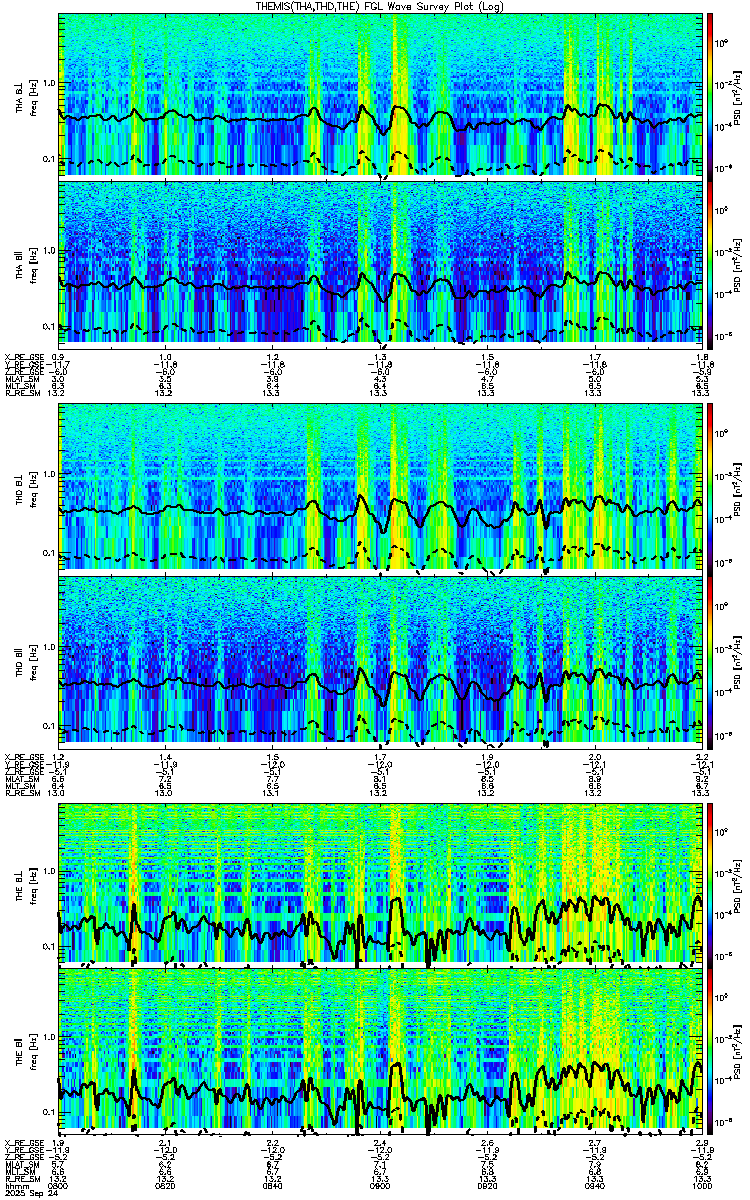750x1200 pixels.
Task: Click the THEMIS FGL Wave Survey Plot title
Action: coord(380,6)
